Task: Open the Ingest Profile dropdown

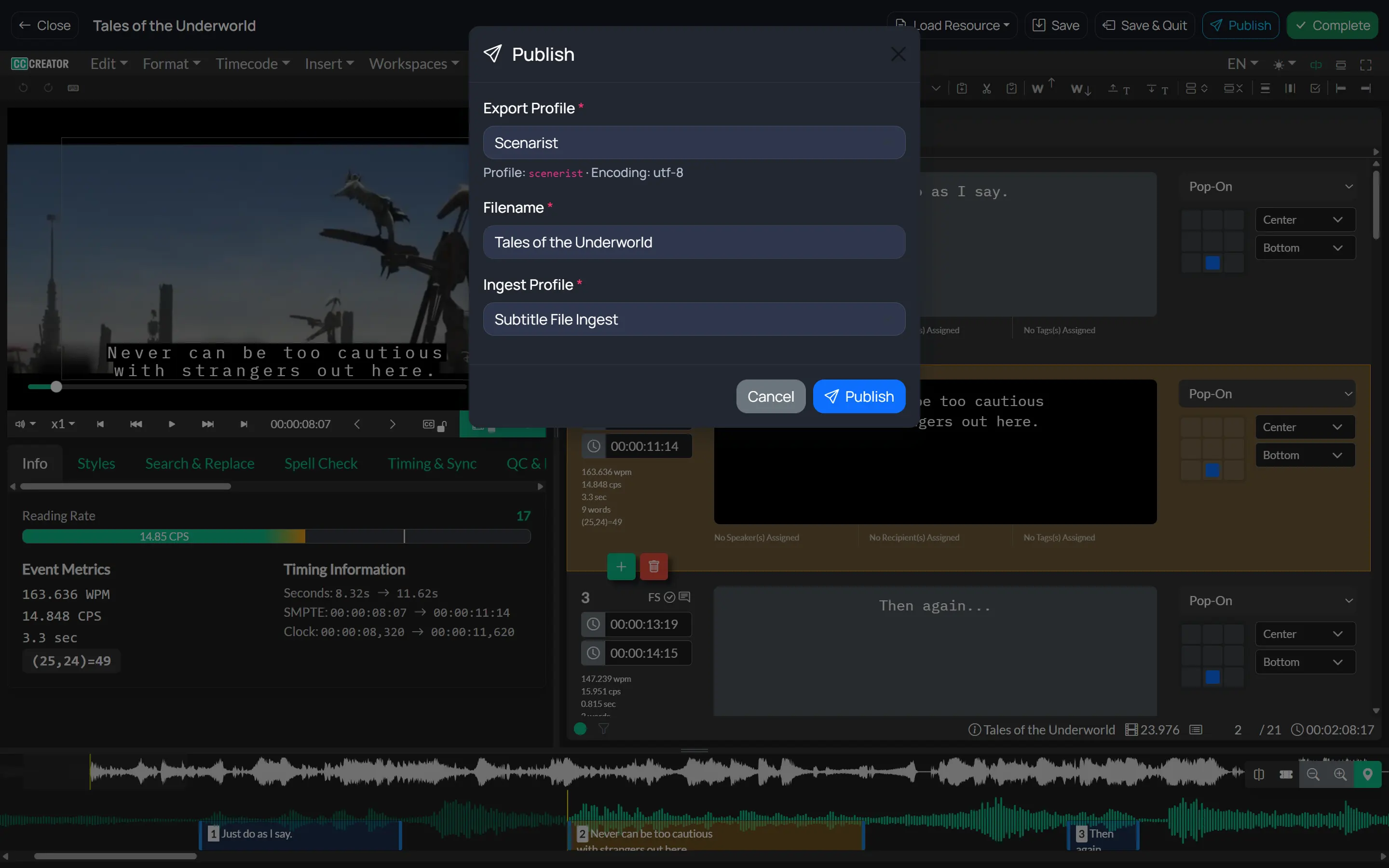Action: tap(694, 319)
